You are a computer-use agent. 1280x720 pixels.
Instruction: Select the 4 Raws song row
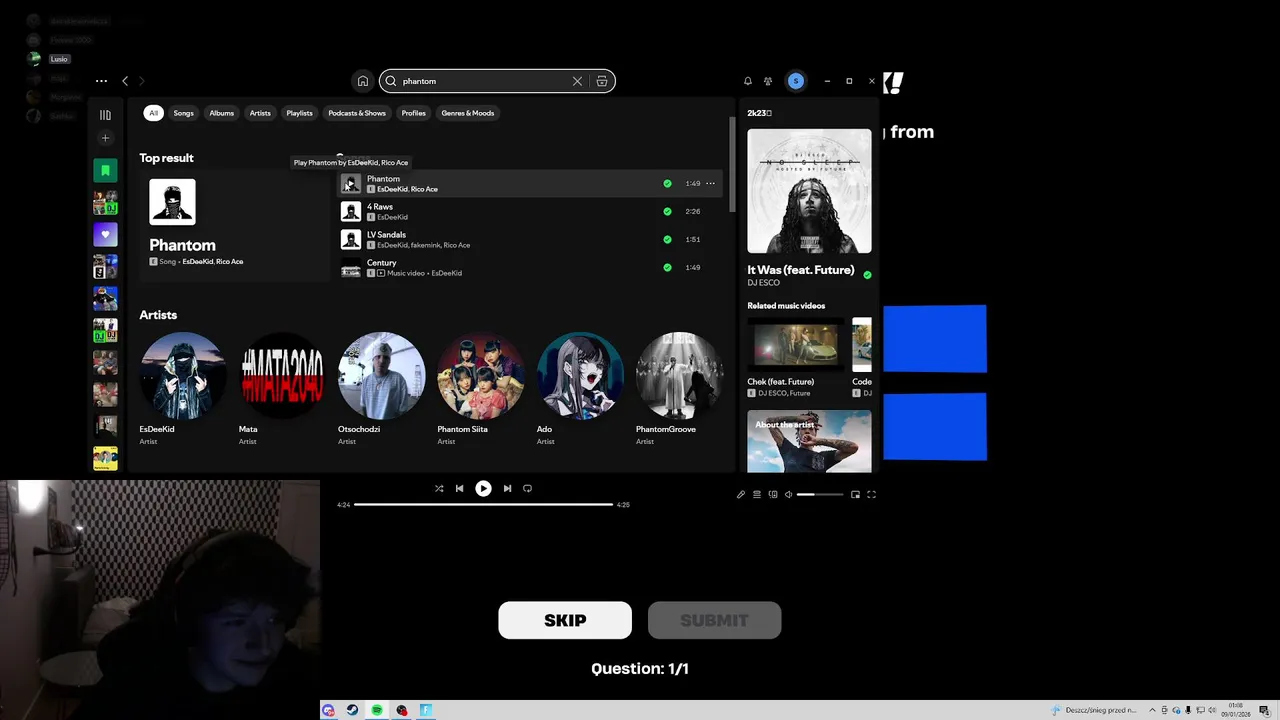tap(530, 212)
